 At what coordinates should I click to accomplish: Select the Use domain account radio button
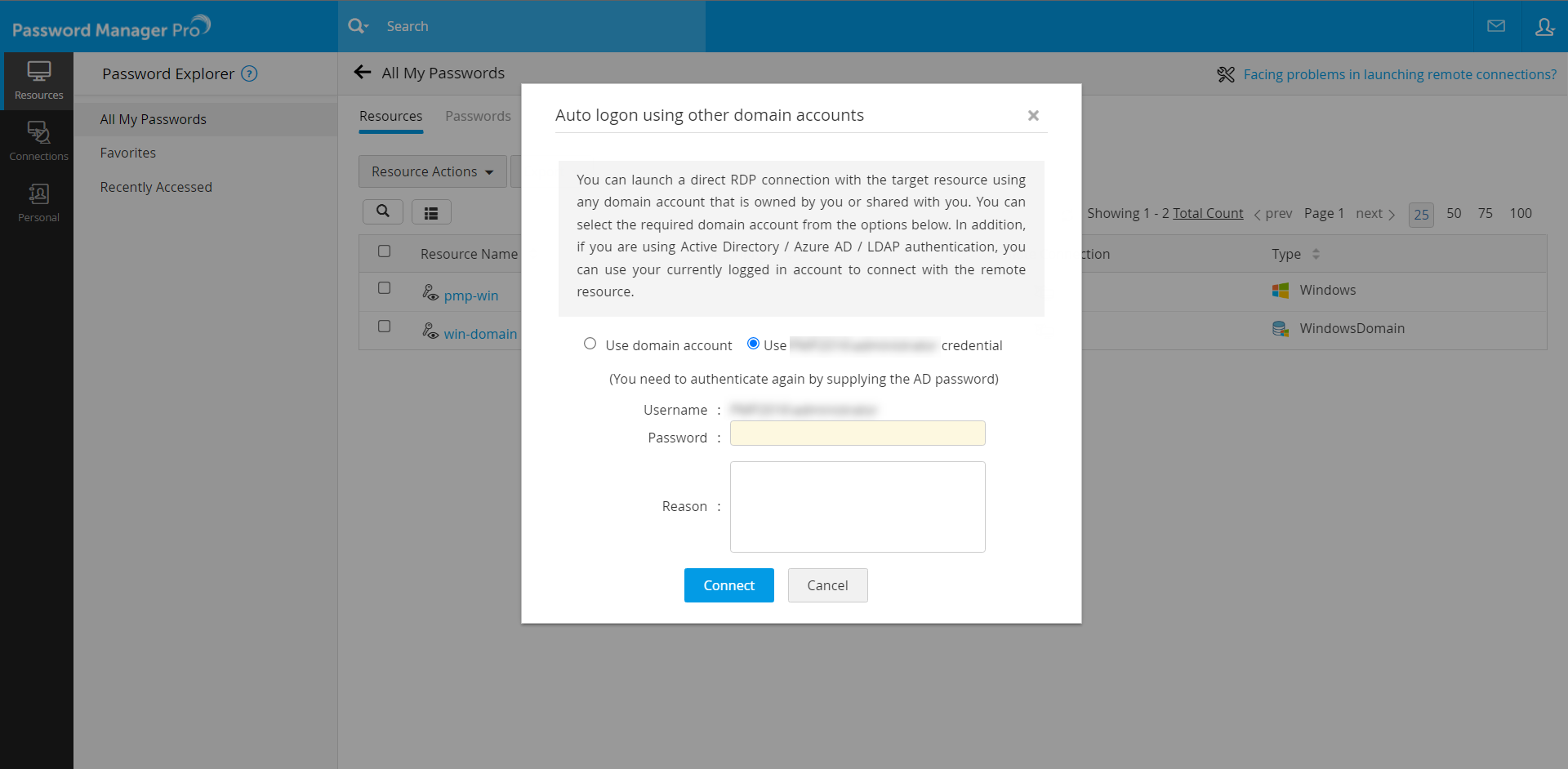[x=590, y=344]
